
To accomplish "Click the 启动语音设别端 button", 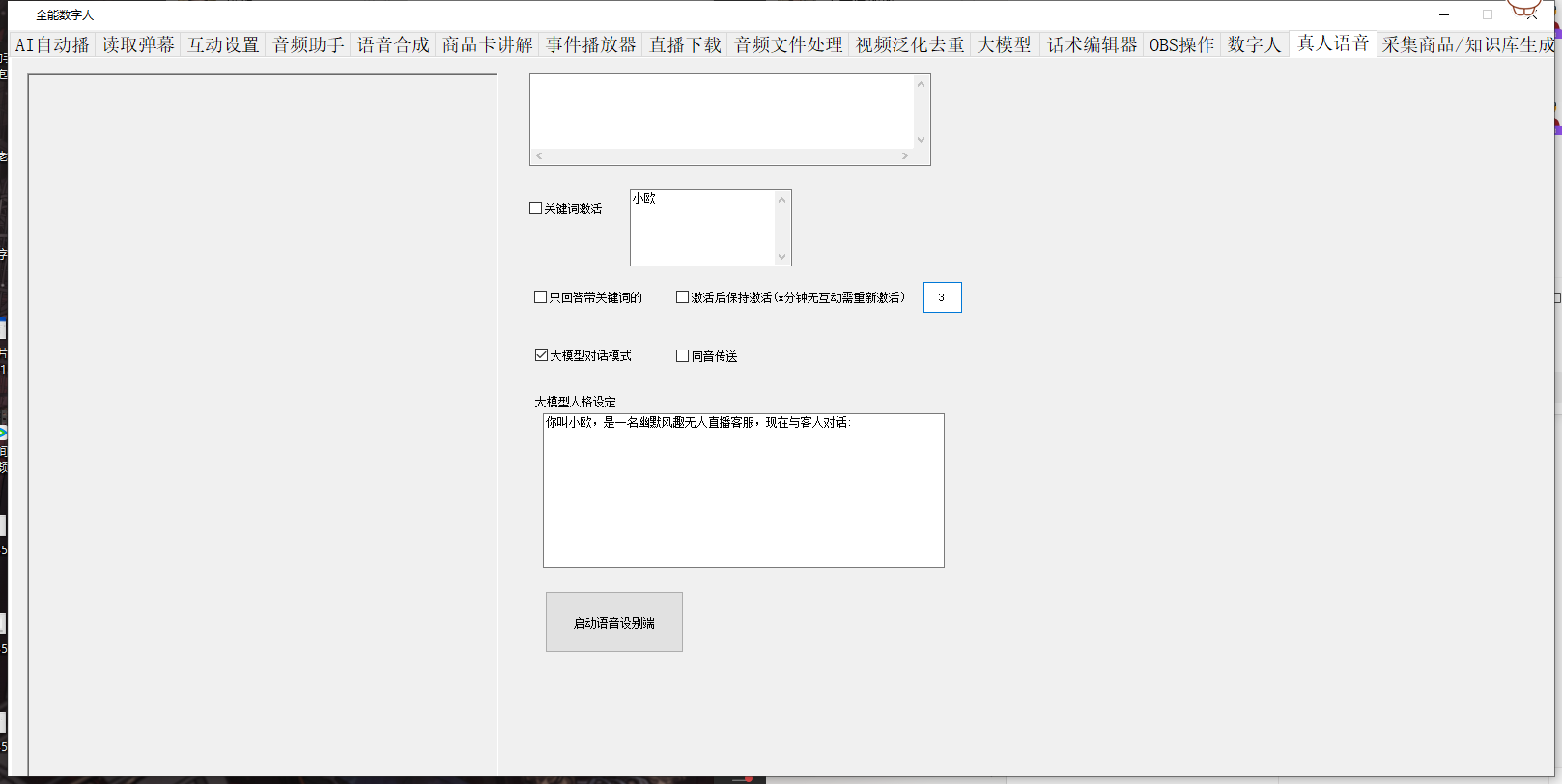I will 614,622.
